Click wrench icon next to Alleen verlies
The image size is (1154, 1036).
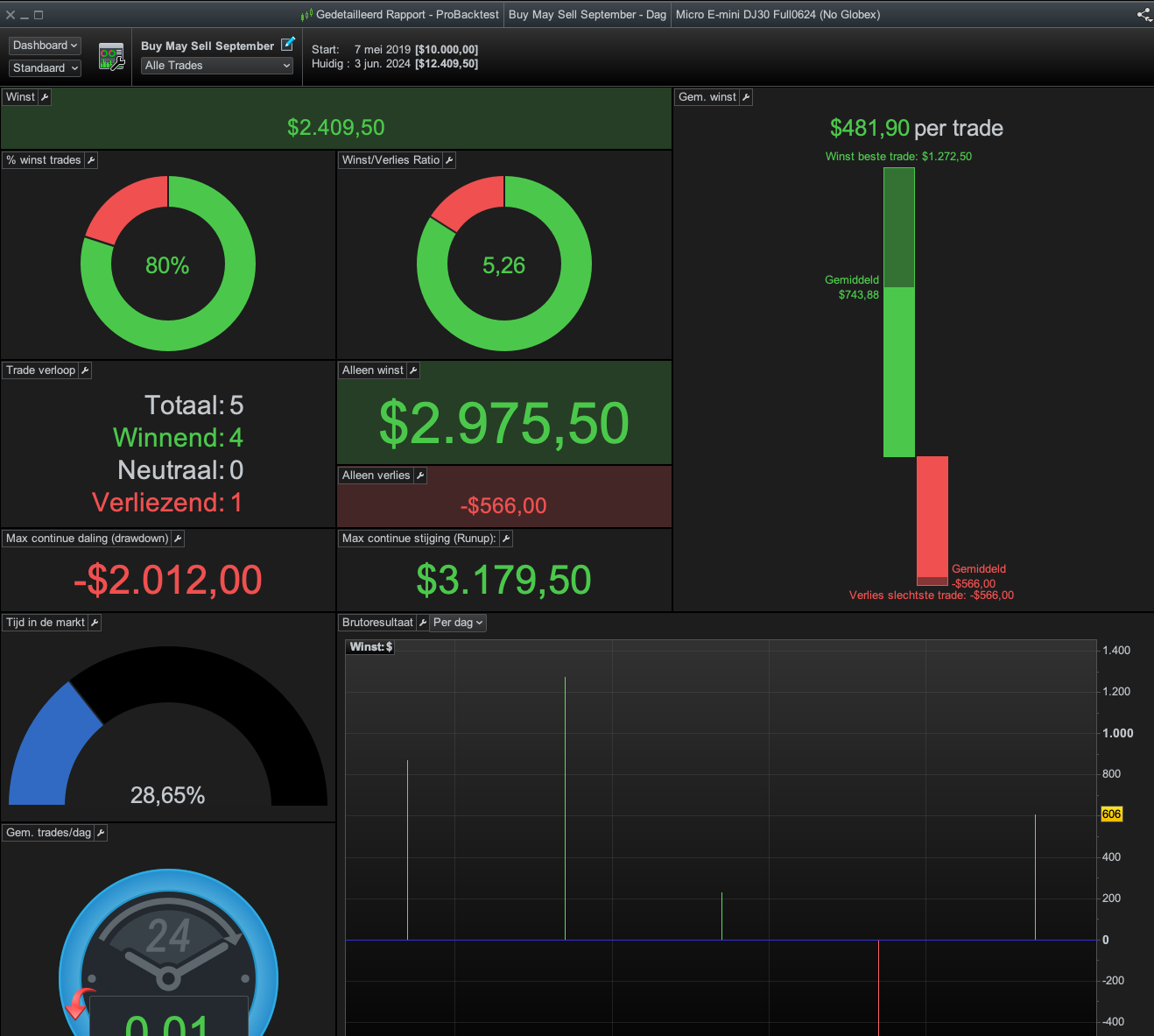[x=420, y=476]
